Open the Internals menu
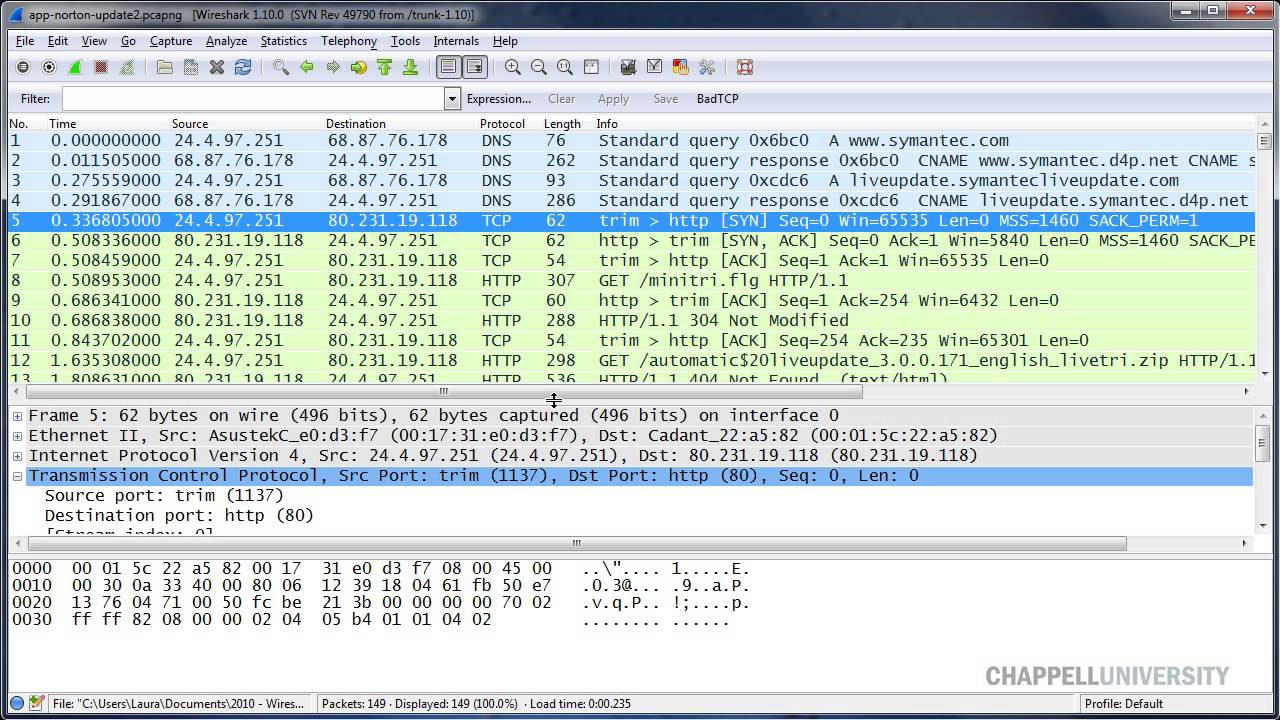 point(456,41)
